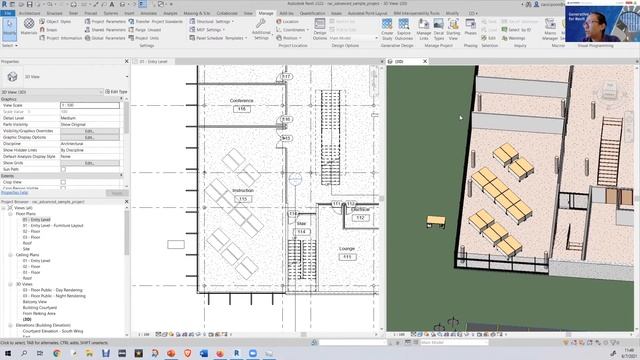This screenshot has height=360, width=640.
Task: Click Text tool in quick access toolbar
Action: point(112,4)
